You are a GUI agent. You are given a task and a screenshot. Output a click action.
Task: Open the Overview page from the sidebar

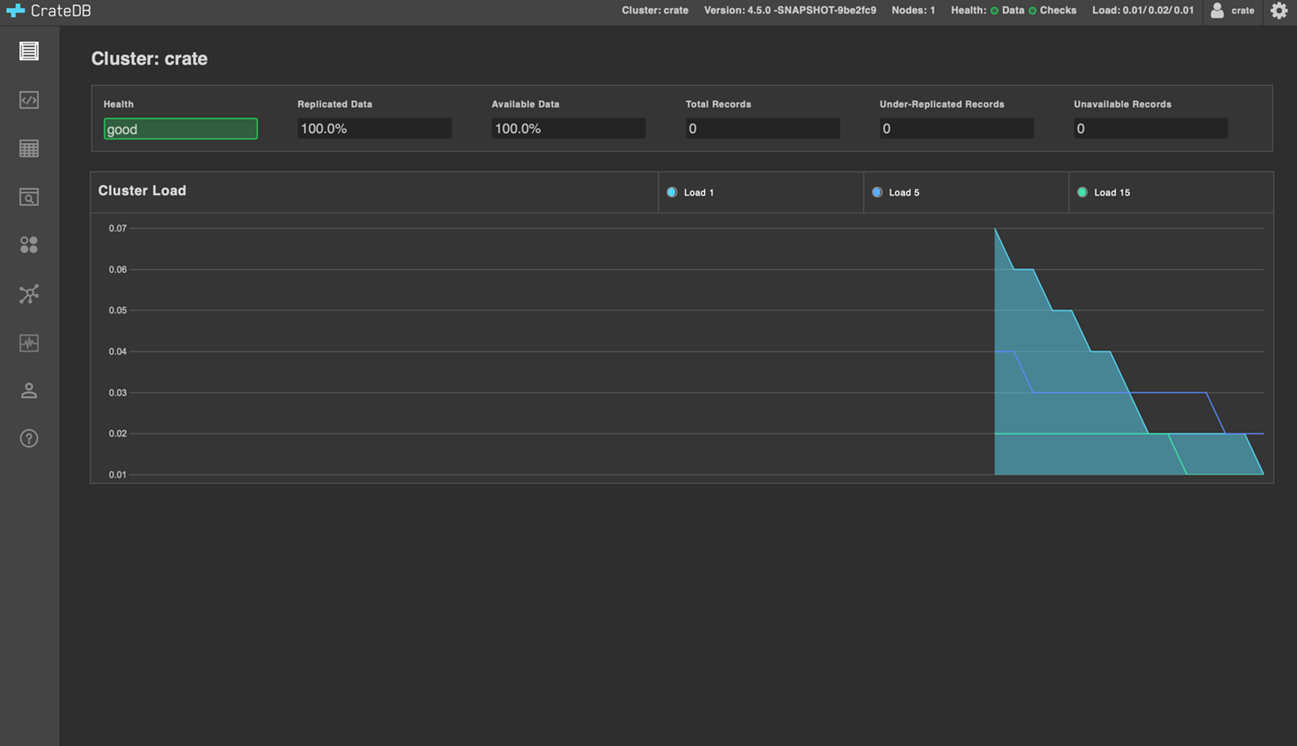pos(28,50)
